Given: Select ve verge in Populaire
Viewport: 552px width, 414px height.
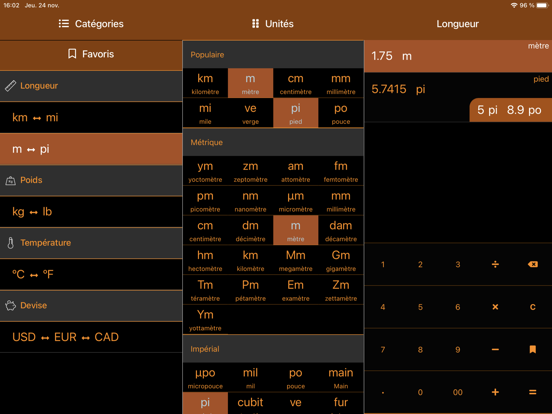Looking at the screenshot, I should tap(250, 113).
